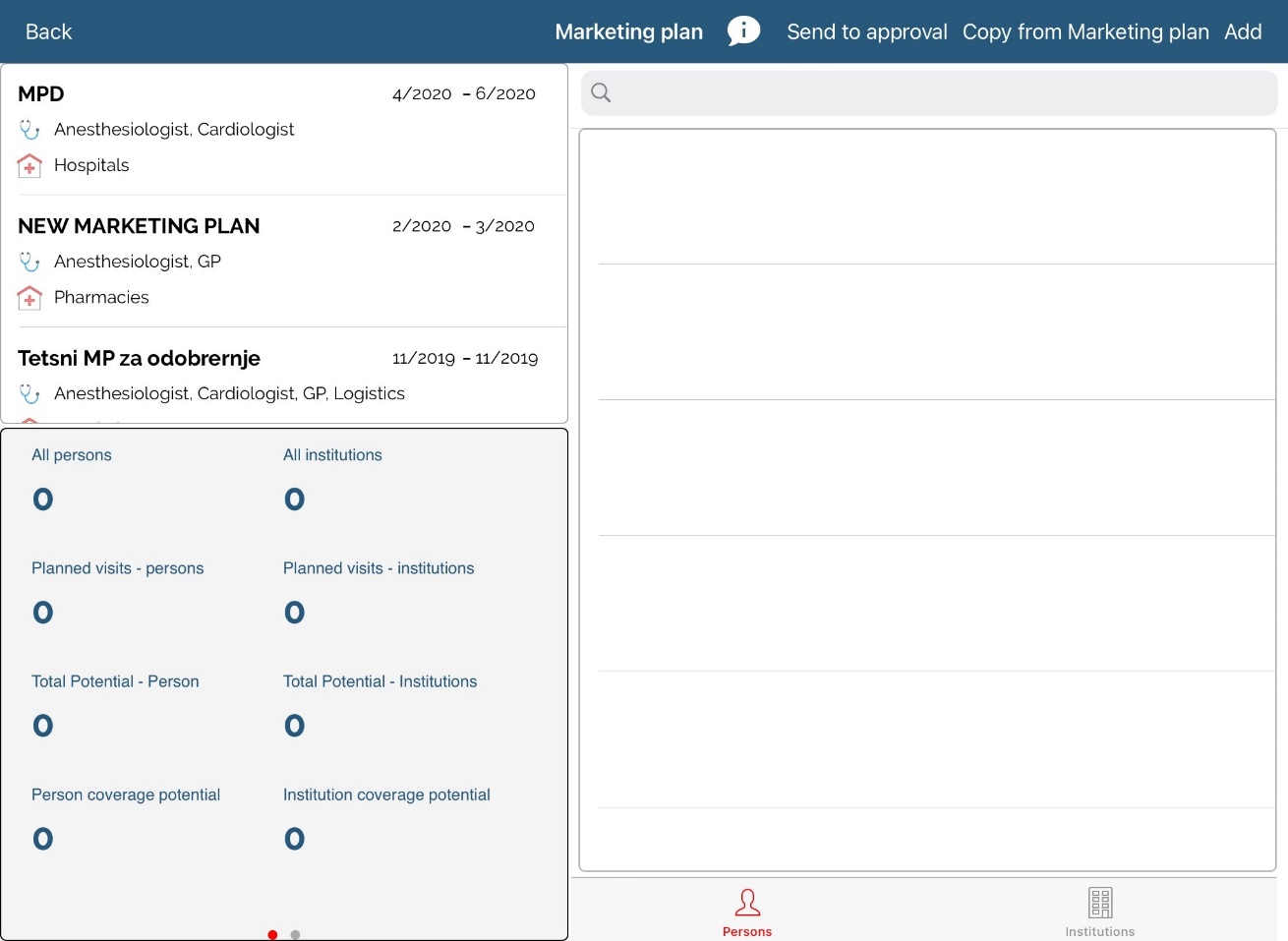Go to second statistics page dot
This screenshot has height=941, width=1288.
(x=295, y=934)
